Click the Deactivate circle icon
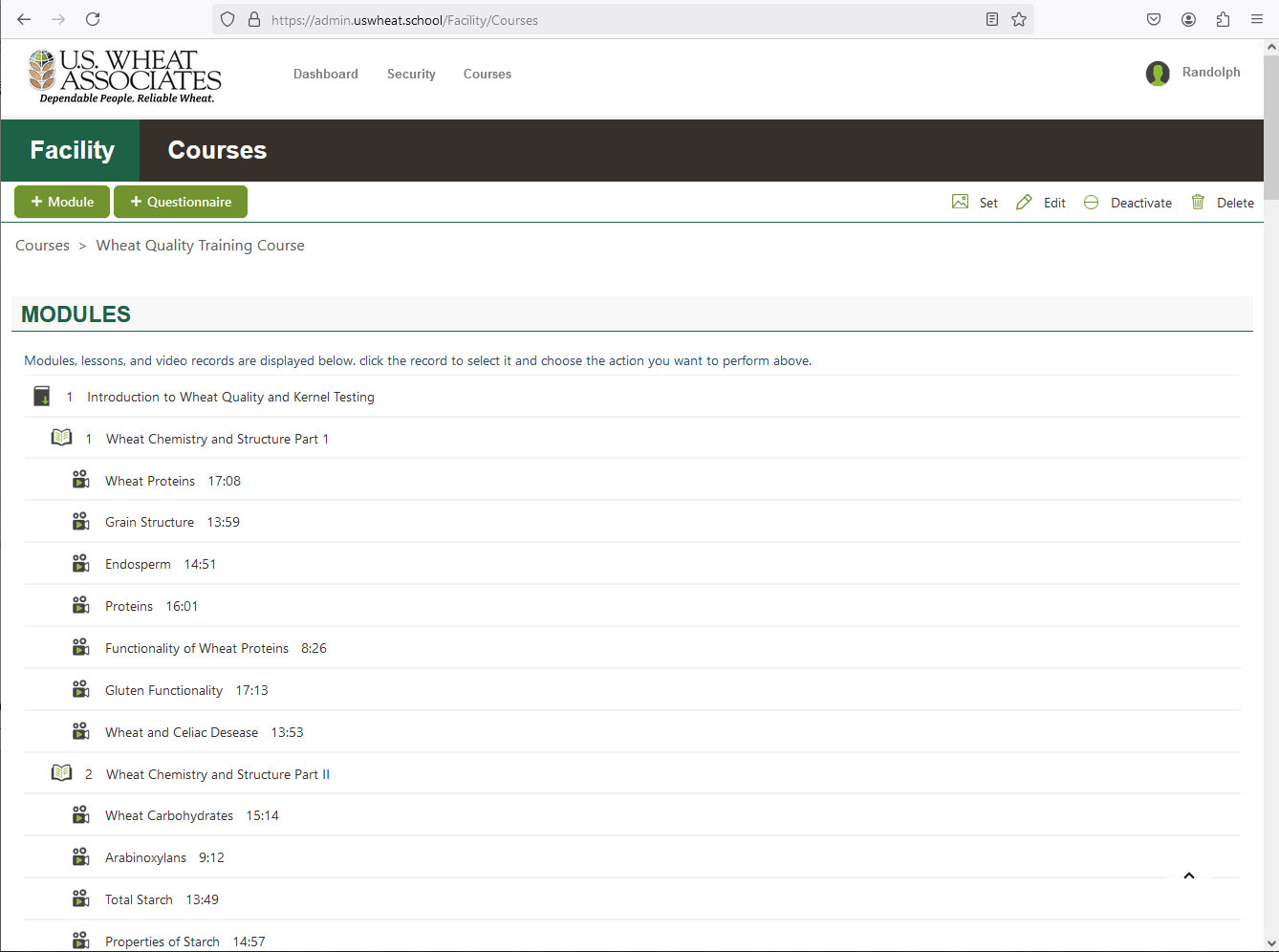1279x952 pixels. pyautogui.click(x=1091, y=202)
